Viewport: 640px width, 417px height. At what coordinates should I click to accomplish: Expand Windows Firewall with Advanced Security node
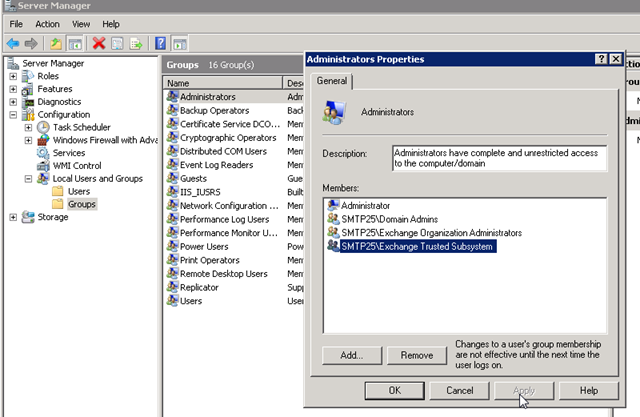point(28,140)
